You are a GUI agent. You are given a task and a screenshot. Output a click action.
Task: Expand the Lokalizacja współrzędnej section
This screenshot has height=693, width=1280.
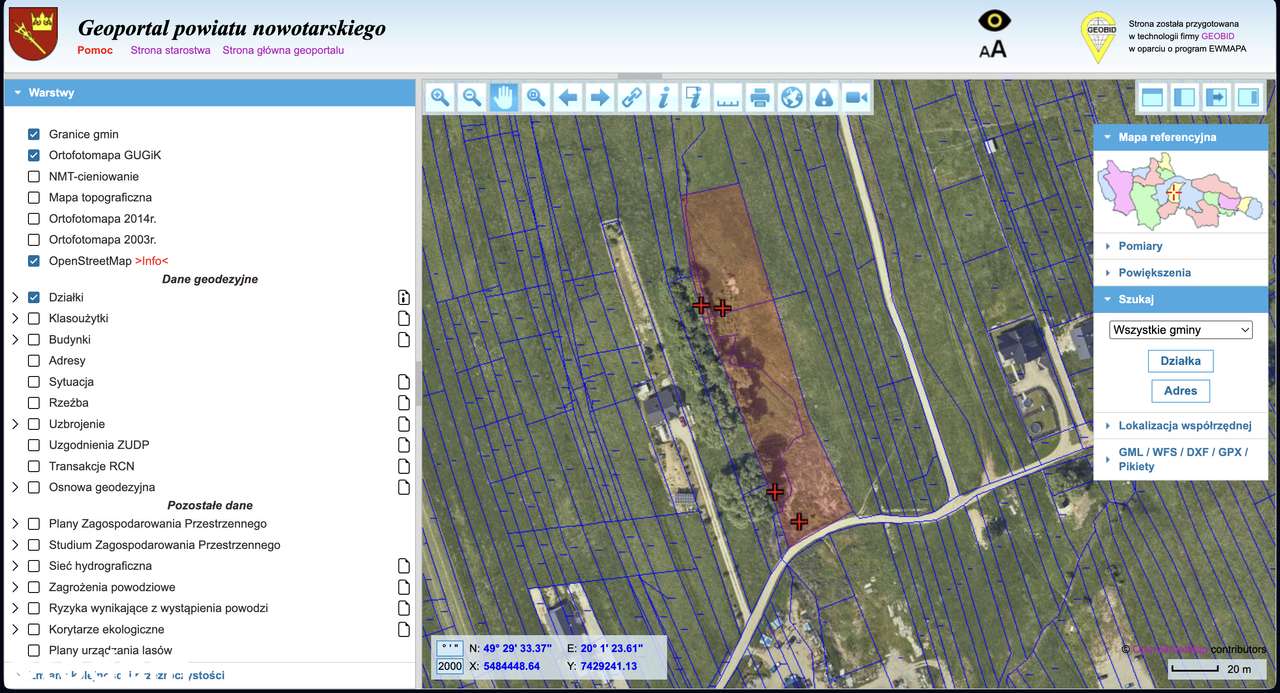tap(1182, 425)
